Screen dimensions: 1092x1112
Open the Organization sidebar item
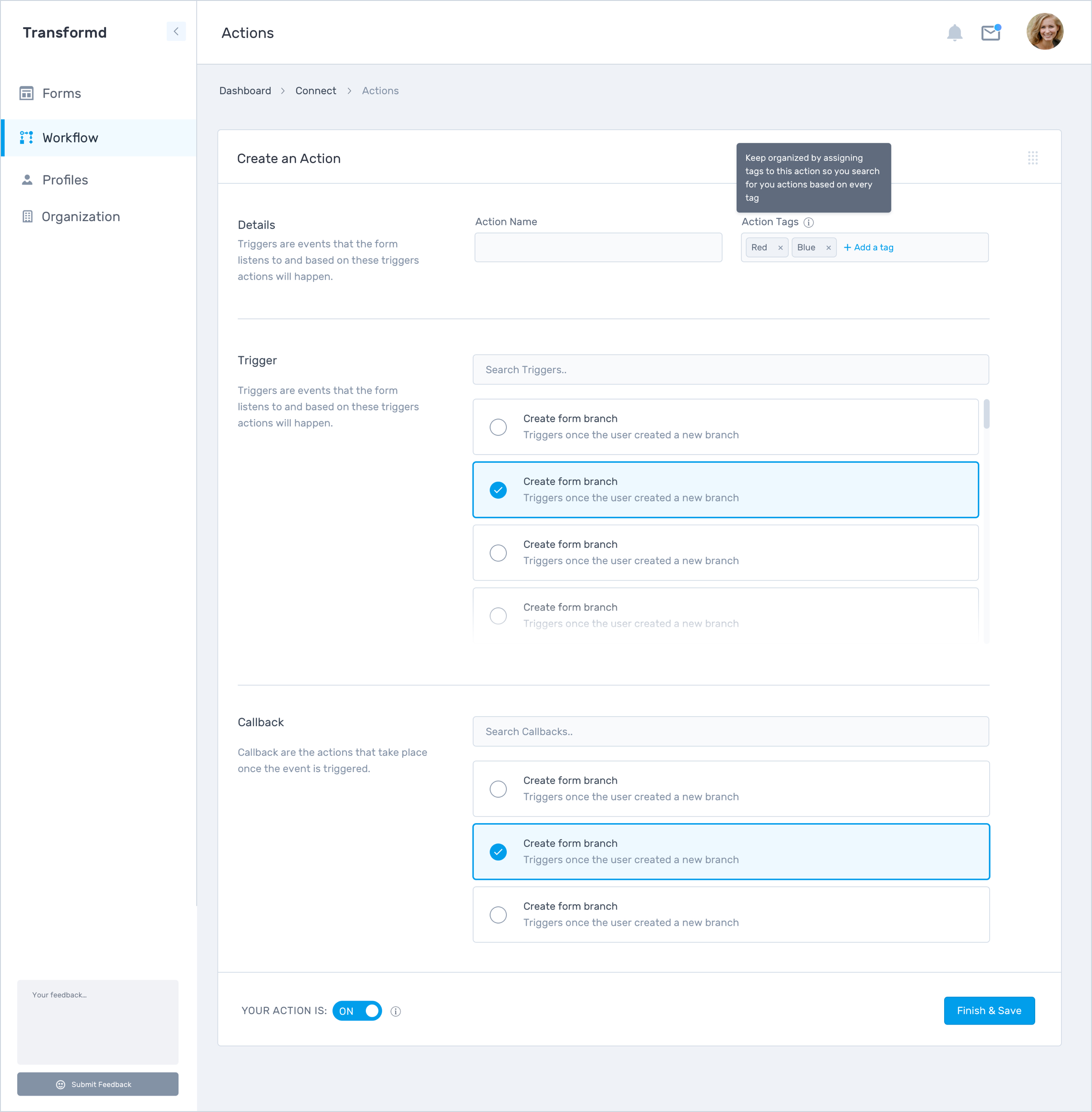pyautogui.click(x=80, y=217)
